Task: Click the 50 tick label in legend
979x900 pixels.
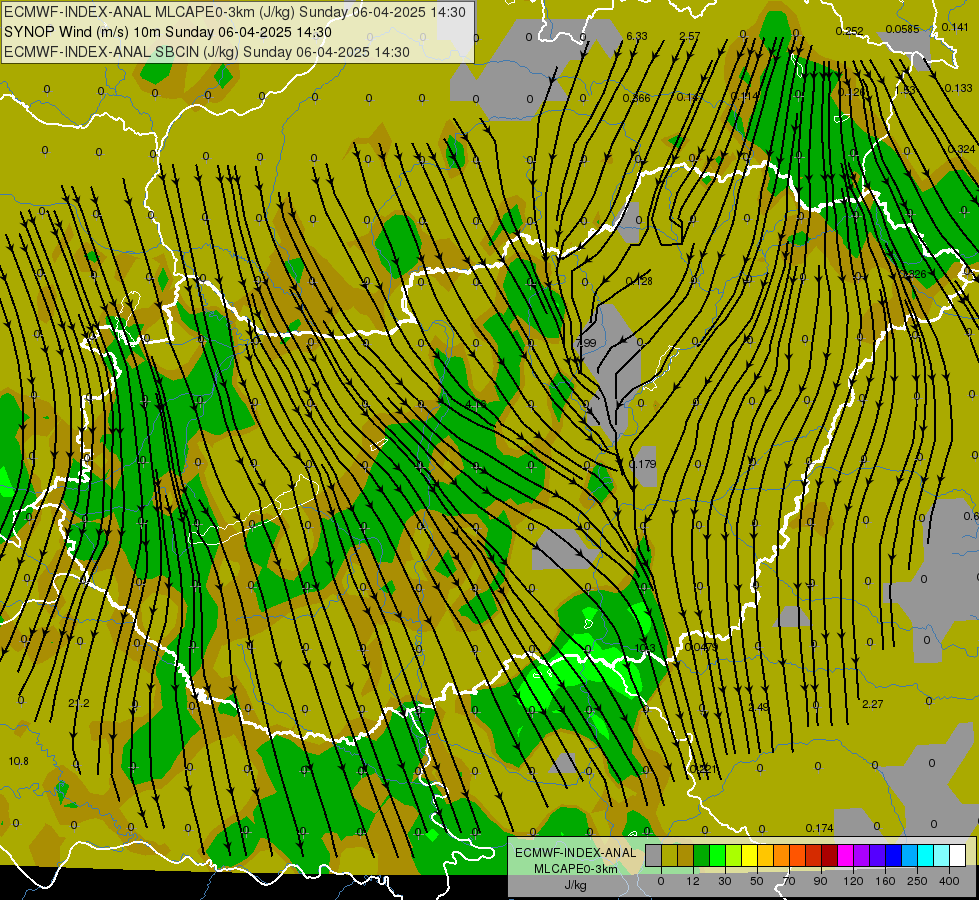Action: [757, 881]
